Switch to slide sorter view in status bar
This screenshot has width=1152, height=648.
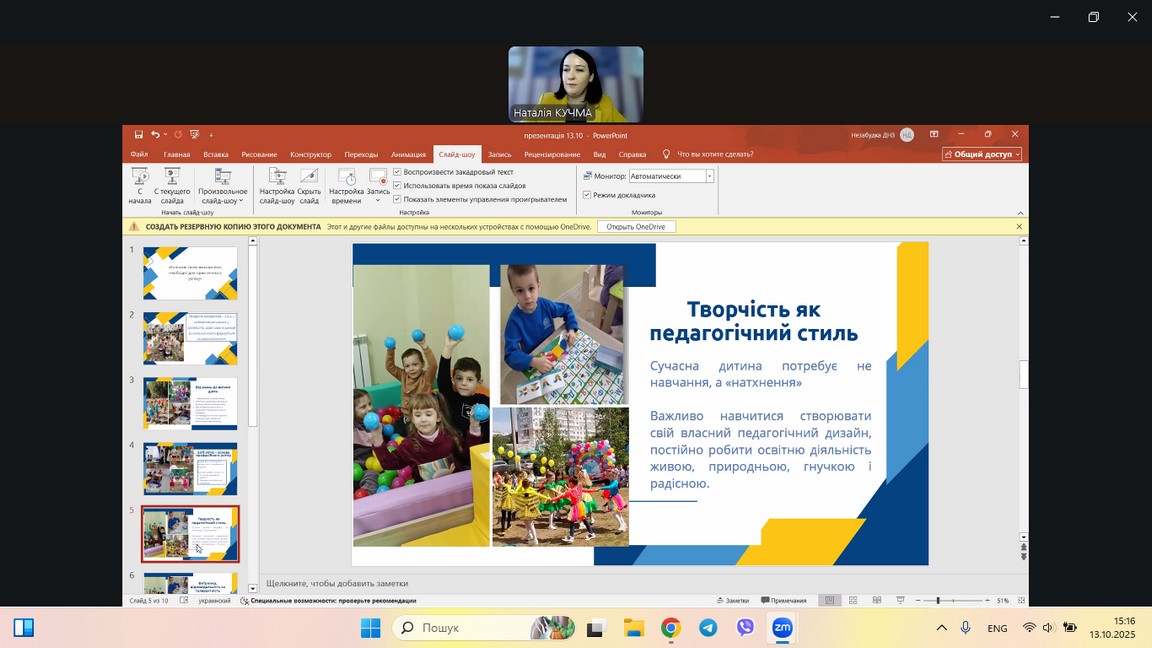pyautogui.click(x=853, y=600)
